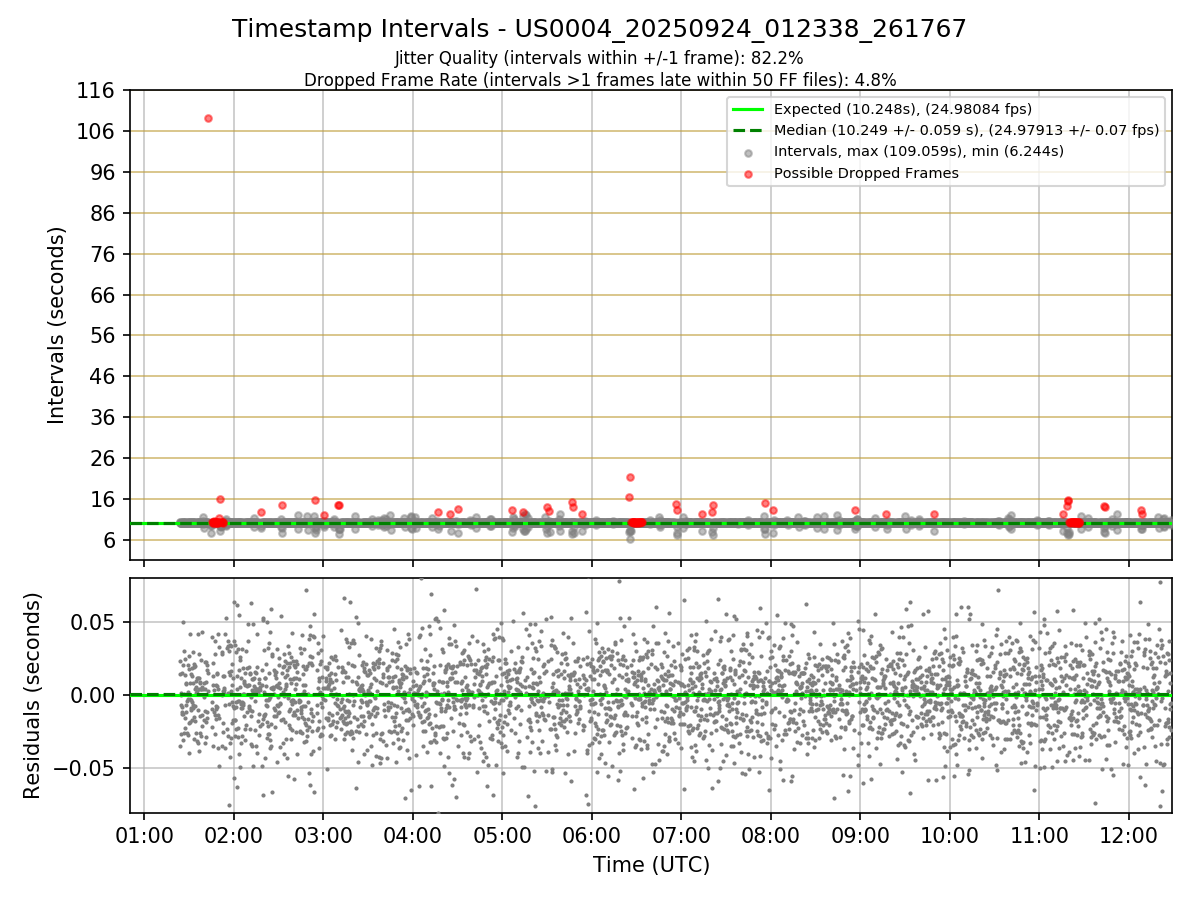
Task: Click y-axis tick label '6'
Action: (110, 541)
